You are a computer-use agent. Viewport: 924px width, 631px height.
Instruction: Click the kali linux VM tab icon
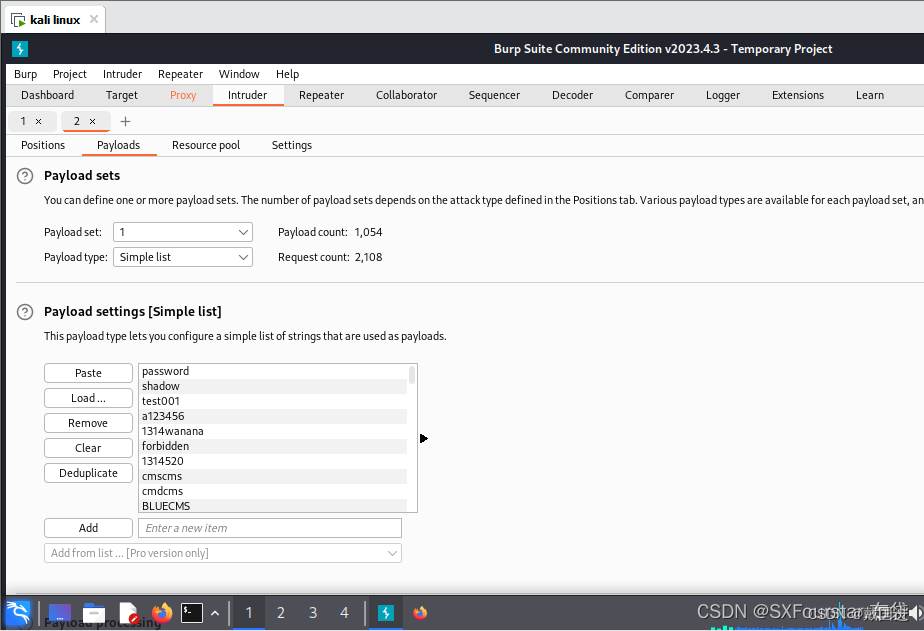click(18, 20)
